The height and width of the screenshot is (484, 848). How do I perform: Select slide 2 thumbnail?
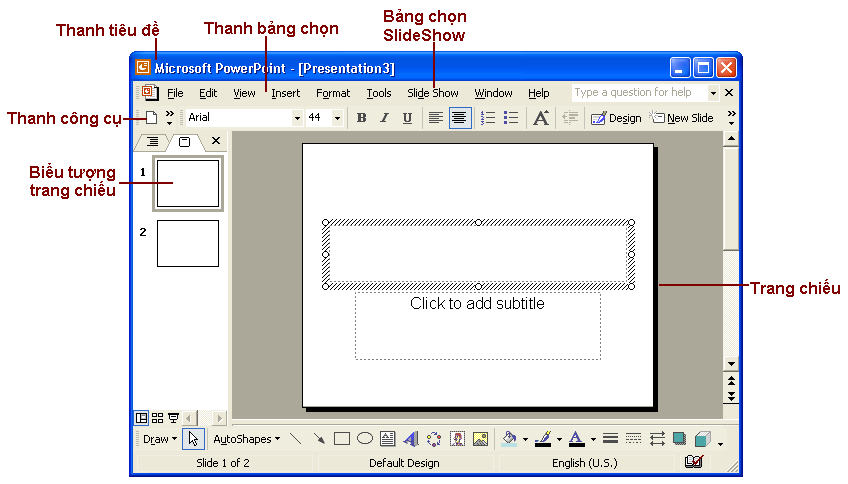tap(188, 243)
